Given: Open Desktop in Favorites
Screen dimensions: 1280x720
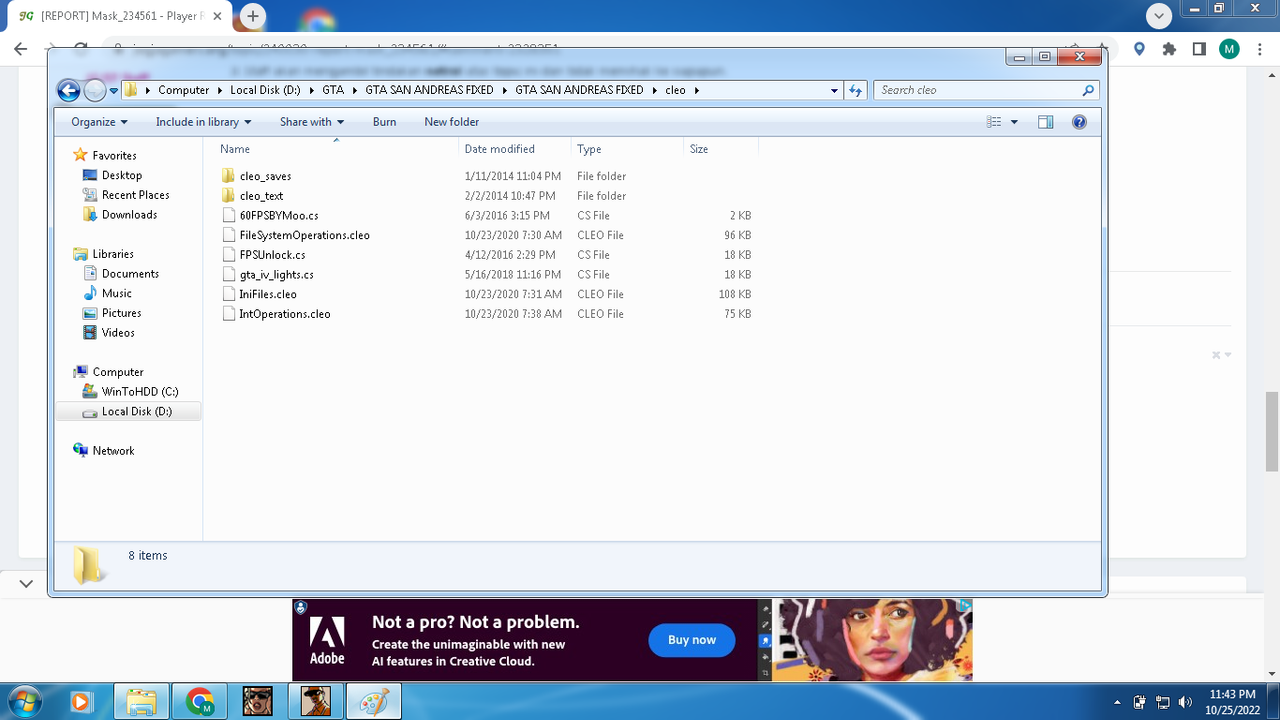Looking at the screenshot, I should click(x=121, y=175).
